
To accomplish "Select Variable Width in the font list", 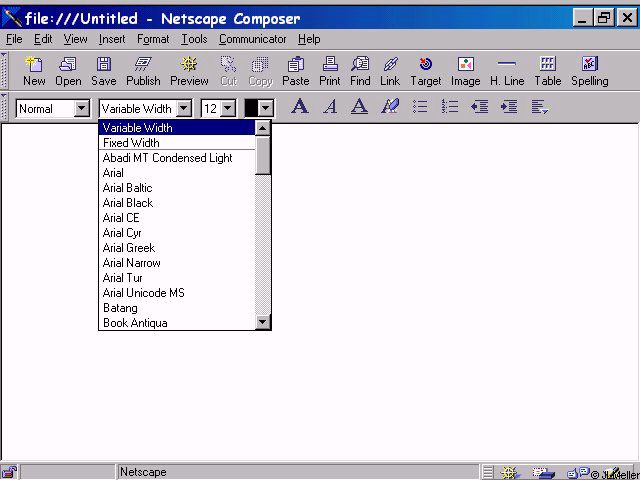I will tap(177, 128).
